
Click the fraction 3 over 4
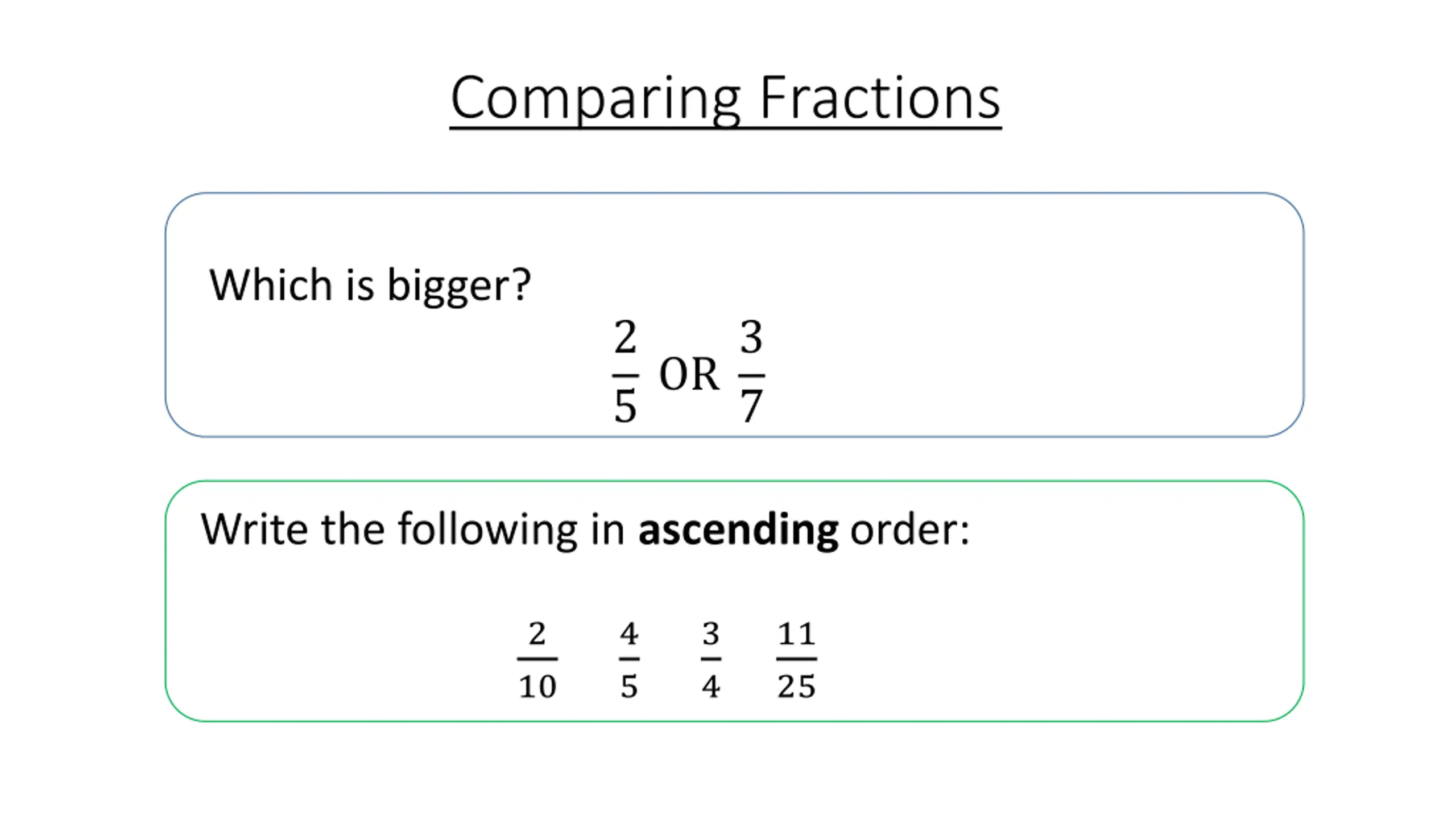(711, 660)
